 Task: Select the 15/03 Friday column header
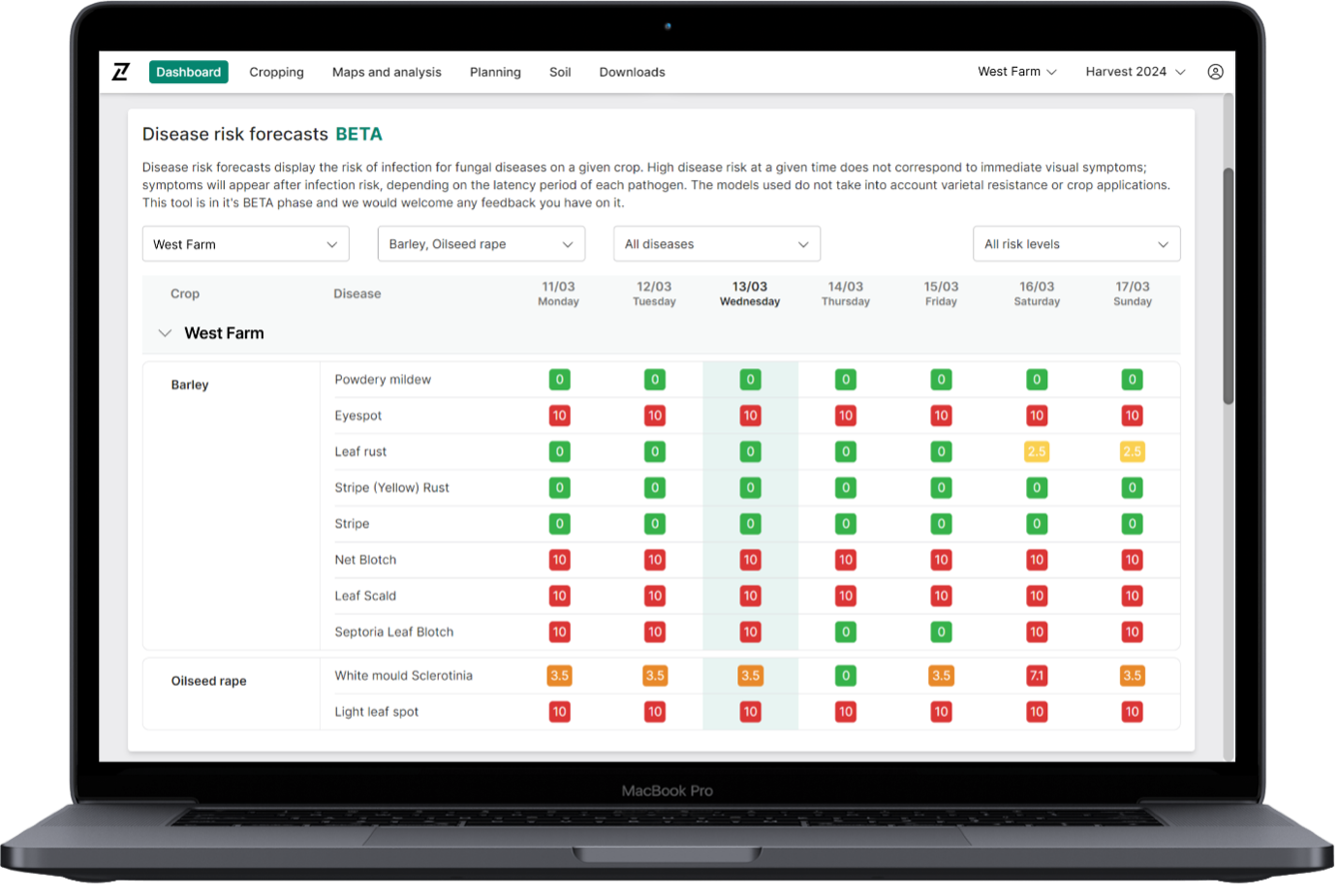pyautogui.click(x=941, y=294)
